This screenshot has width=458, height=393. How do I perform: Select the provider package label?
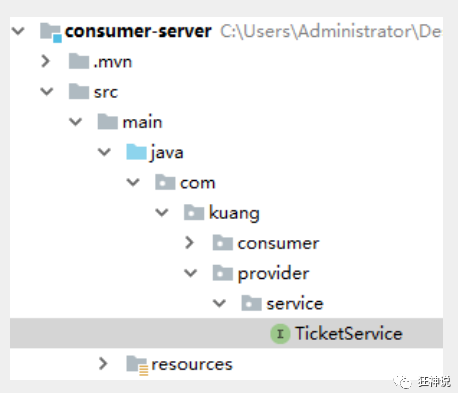[x=273, y=274]
